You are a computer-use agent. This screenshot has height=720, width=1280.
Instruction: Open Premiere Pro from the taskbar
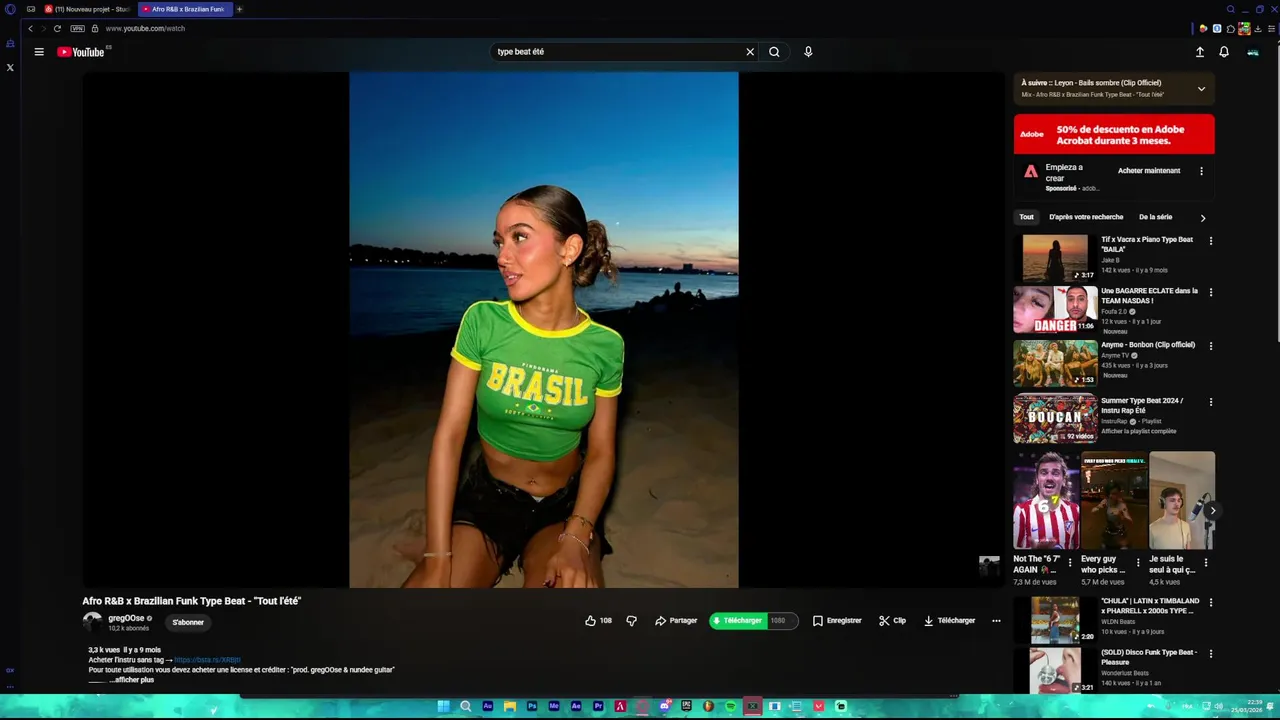(598, 706)
